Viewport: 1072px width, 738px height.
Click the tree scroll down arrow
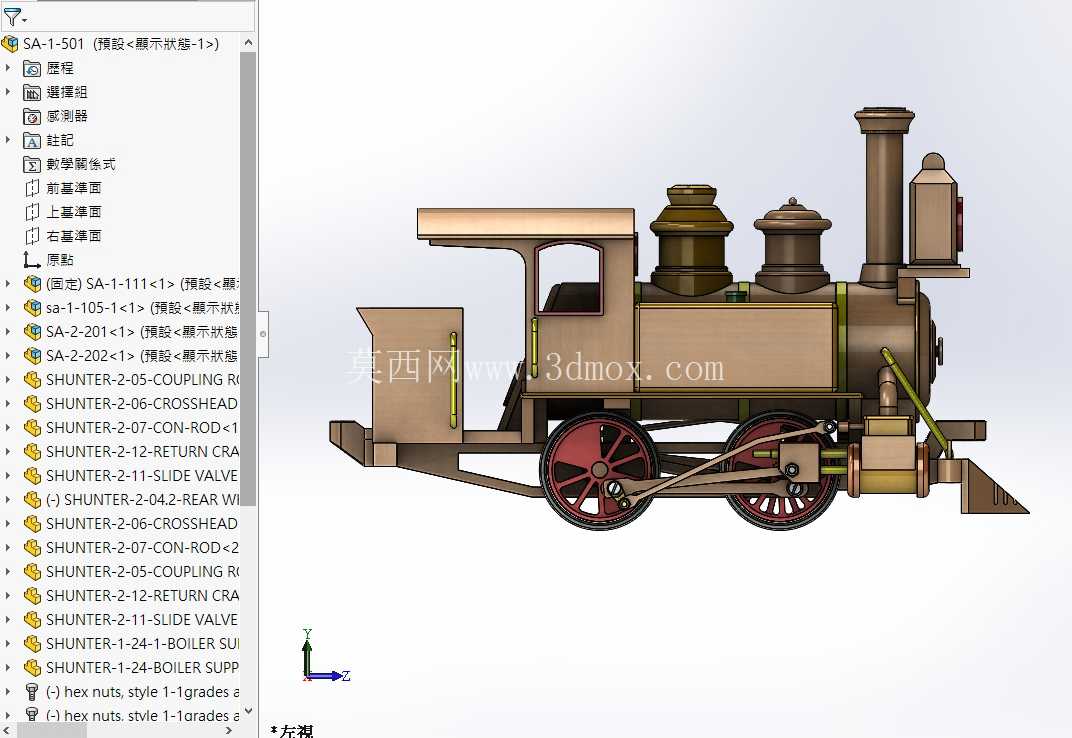click(x=248, y=711)
